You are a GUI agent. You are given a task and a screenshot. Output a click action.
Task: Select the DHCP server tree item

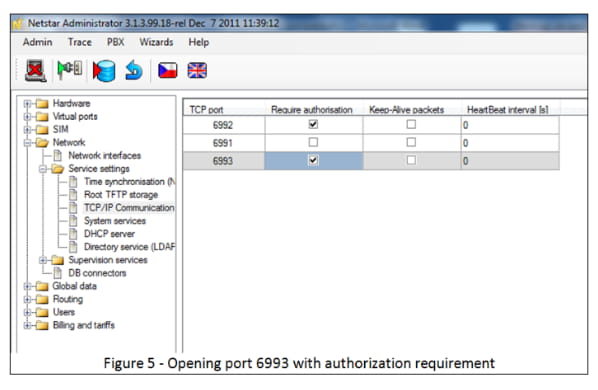(x=109, y=234)
